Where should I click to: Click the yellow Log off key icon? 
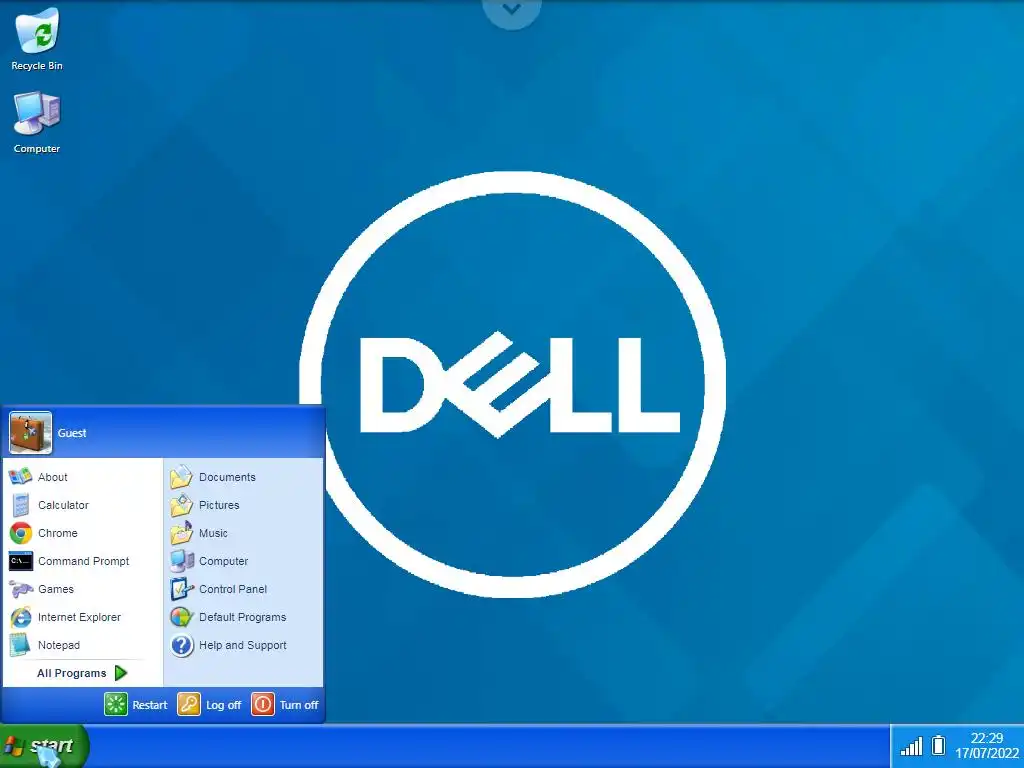tap(189, 705)
